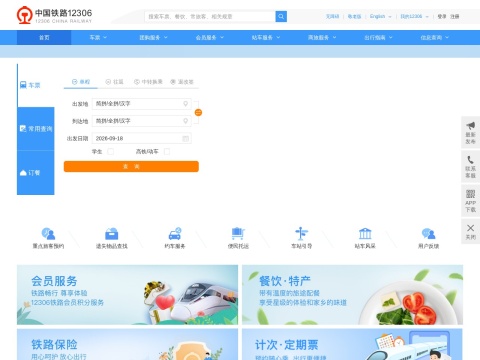Go to 首页 home tab
The height and width of the screenshot is (360, 480).
coord(44,37)
